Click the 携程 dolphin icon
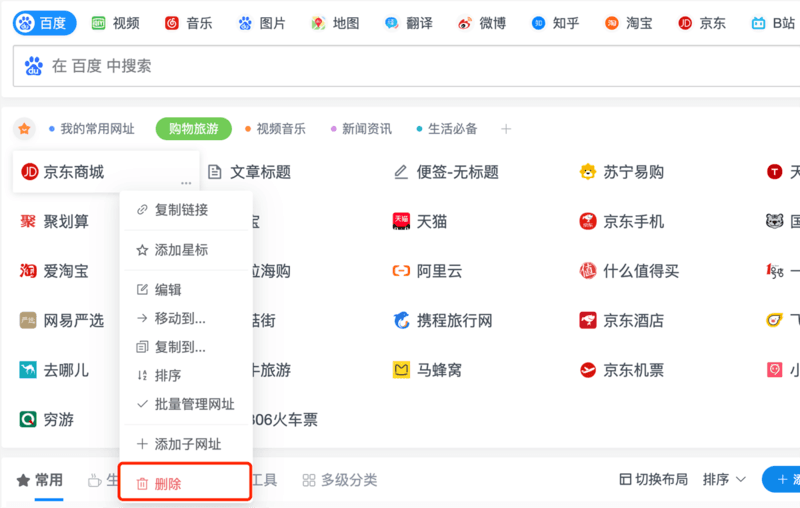 (x=401, y=320)
